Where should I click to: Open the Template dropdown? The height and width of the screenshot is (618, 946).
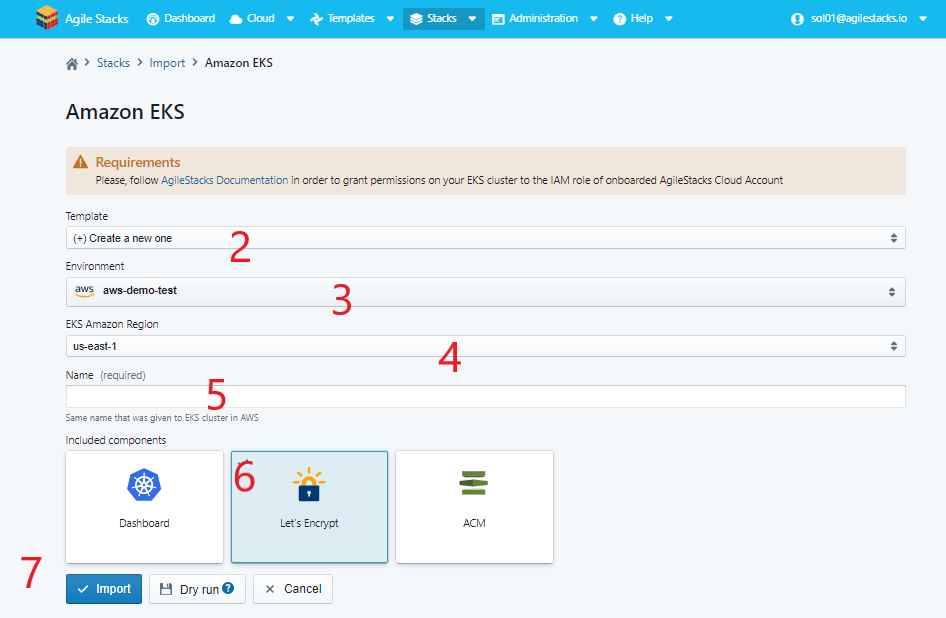click(x=486, y=238)
